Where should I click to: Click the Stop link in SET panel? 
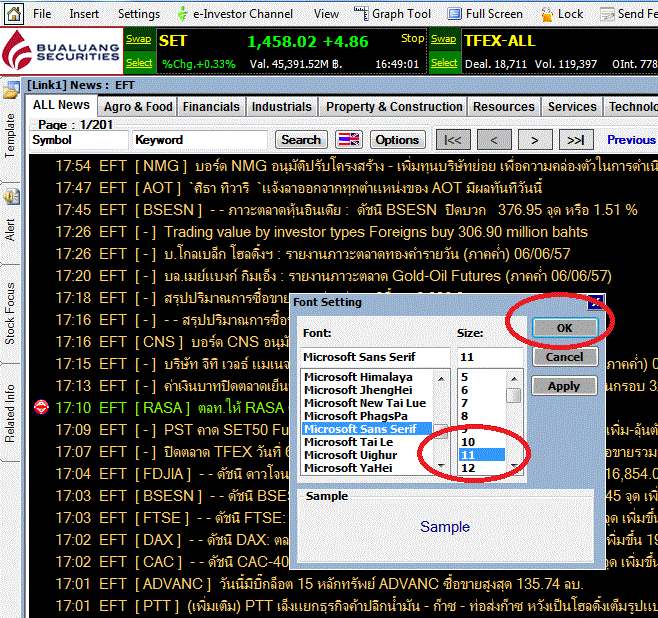coord(413,38)
